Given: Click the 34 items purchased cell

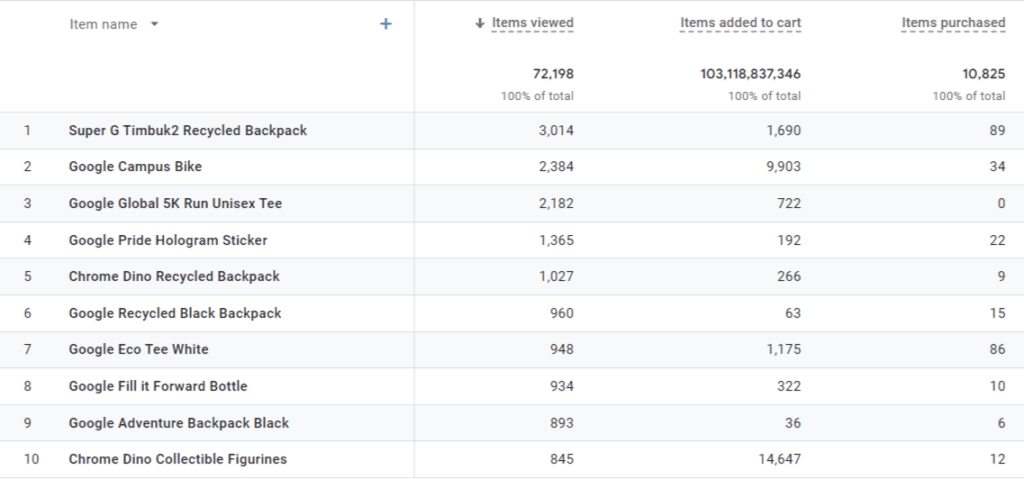Looking at the screenshot, I should (x=997, y=167).
